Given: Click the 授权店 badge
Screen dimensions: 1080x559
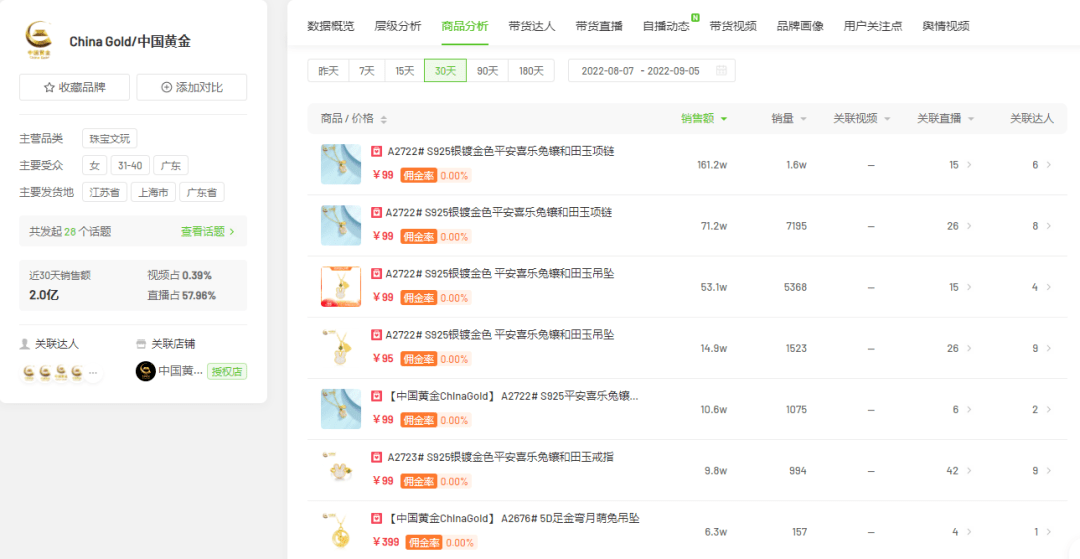Looking at the screenshot, I should (x=227, y=372).
